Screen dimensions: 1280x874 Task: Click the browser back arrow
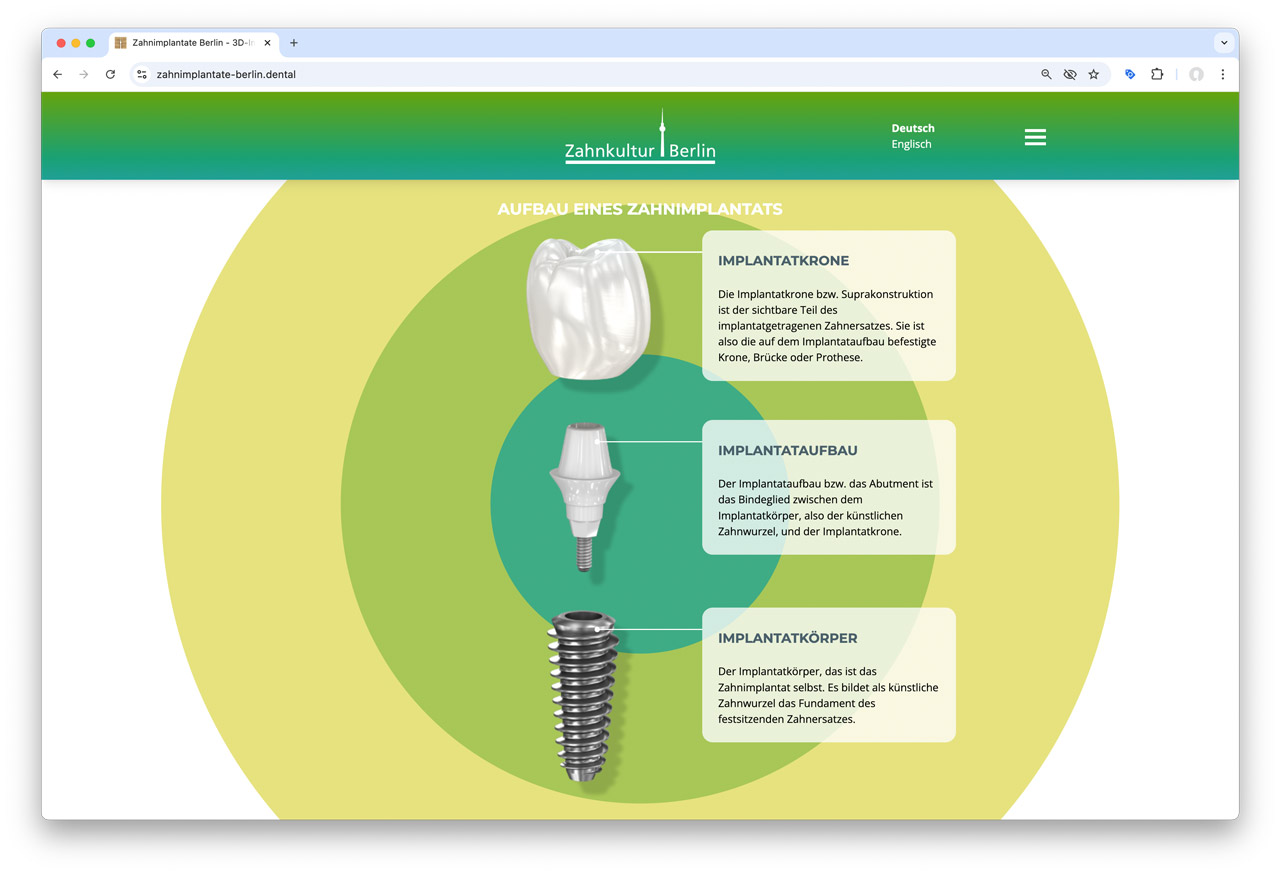tap(58, 74)
